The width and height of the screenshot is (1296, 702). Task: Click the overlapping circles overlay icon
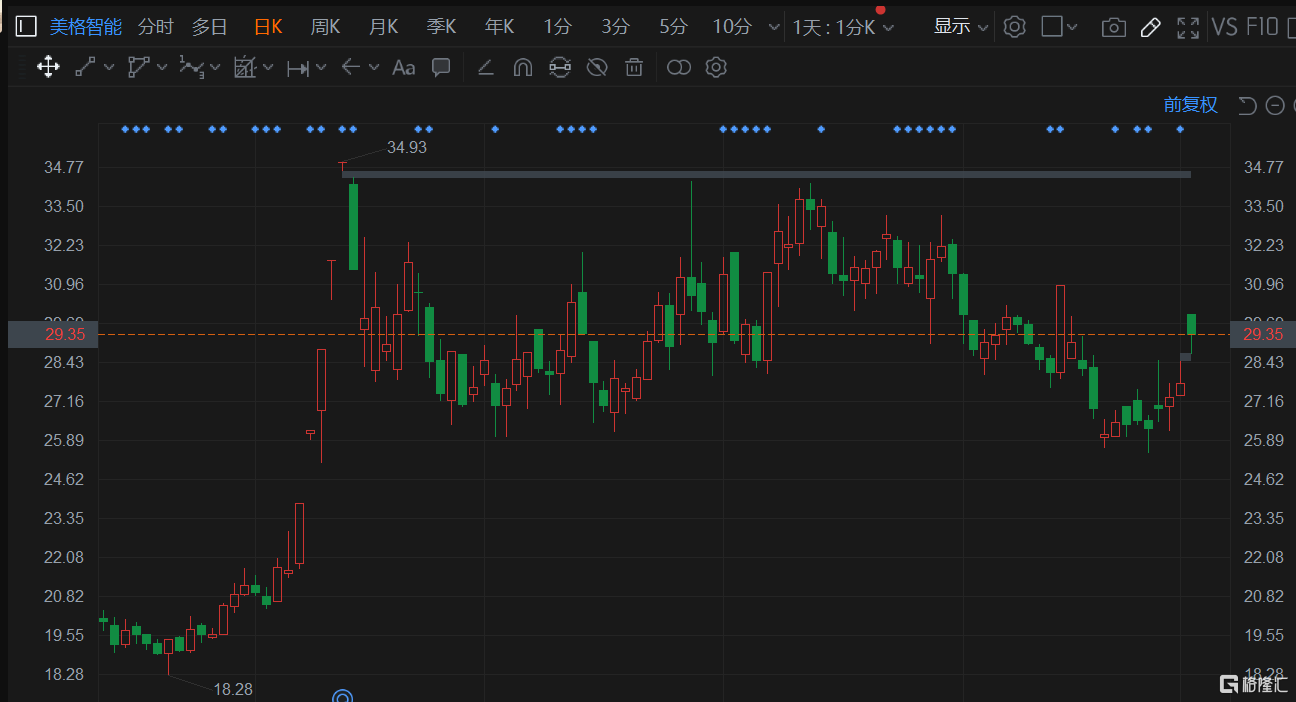click(x=679, y=68)
